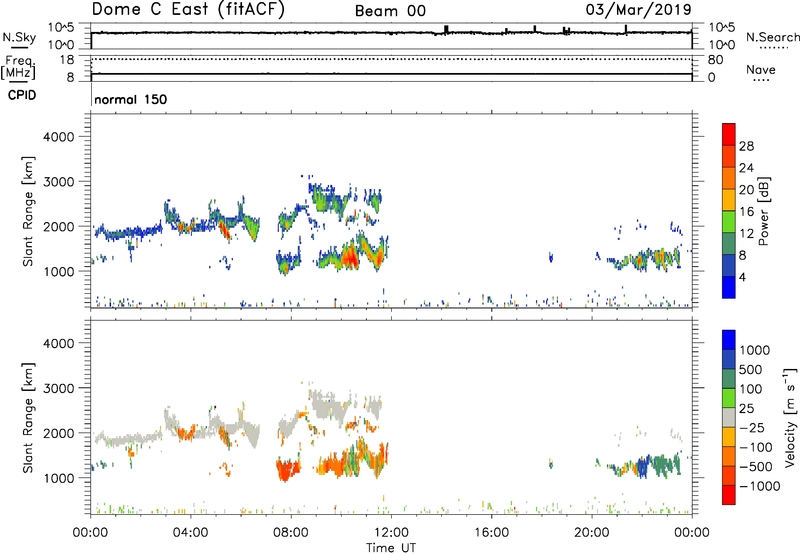800x554 pixels.
Task: Pick the gray segment of velocity colorbar
Action: click(x=729, y=417)
